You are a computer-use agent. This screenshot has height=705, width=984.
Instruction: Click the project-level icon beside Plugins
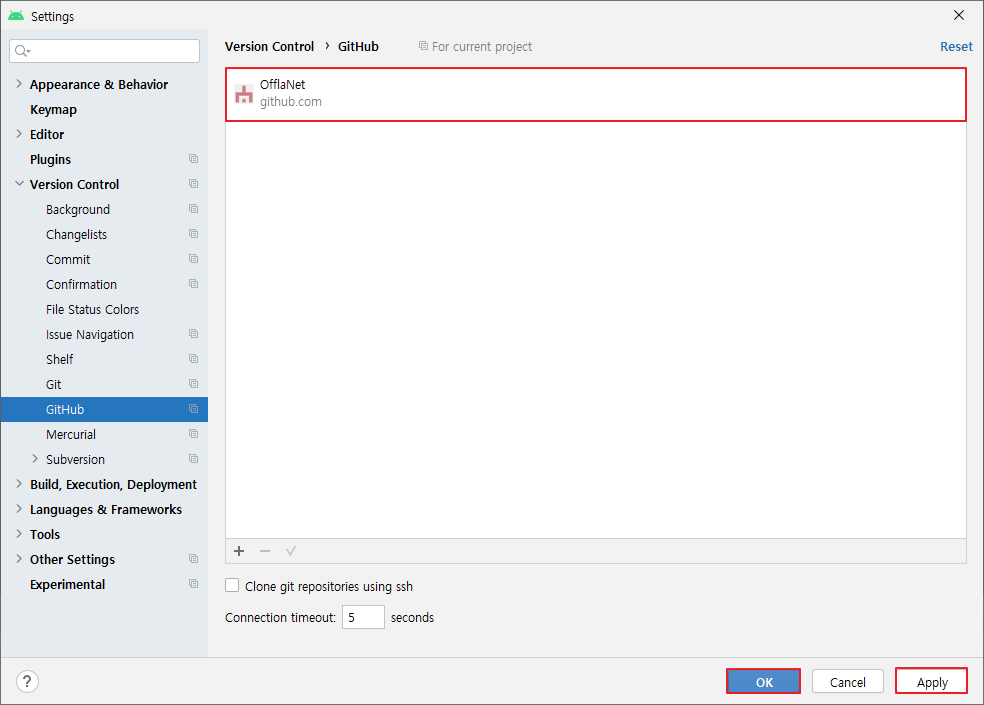[193, 159]
